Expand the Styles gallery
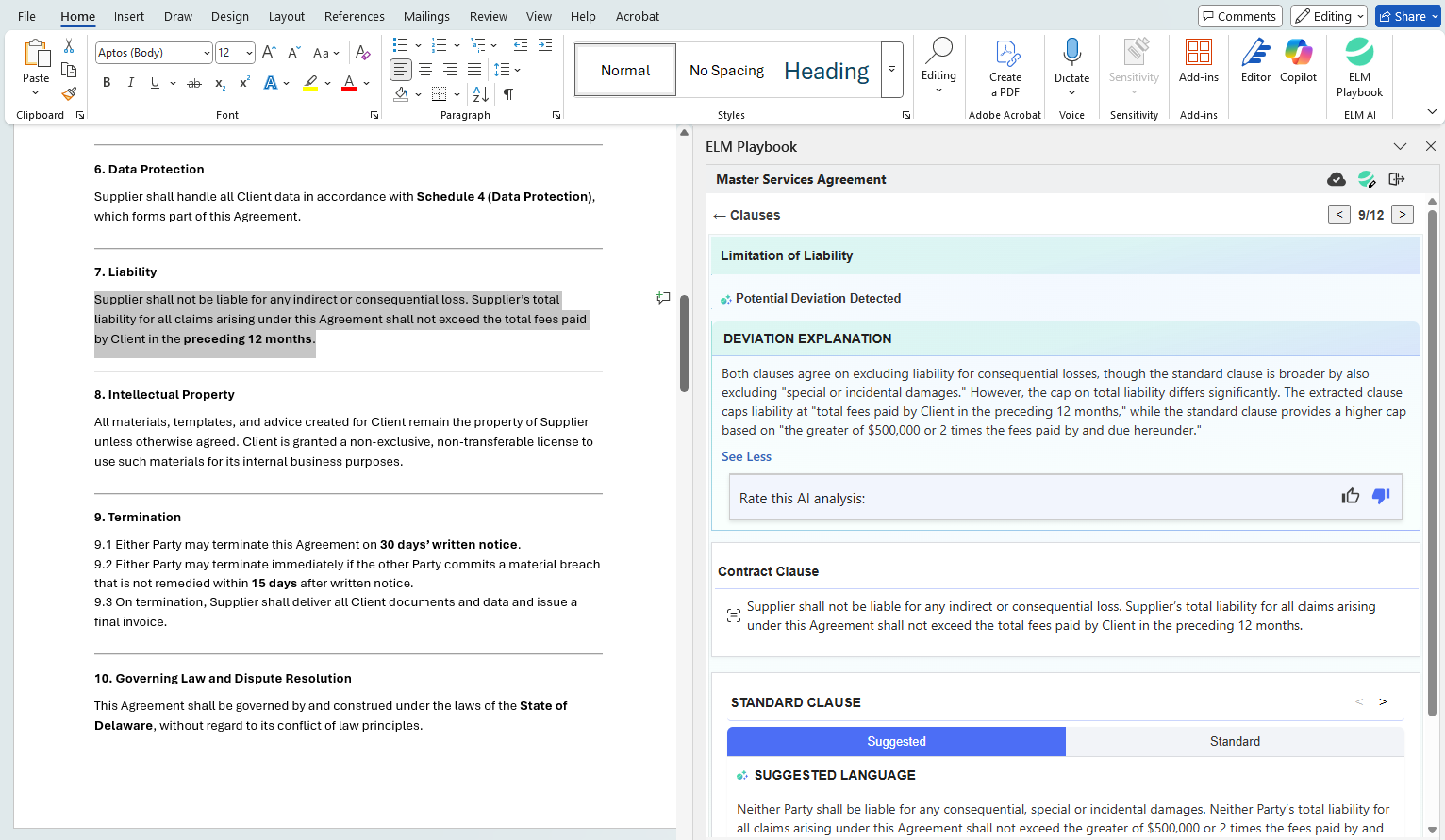1445x840 pixels. pos(891,70)
